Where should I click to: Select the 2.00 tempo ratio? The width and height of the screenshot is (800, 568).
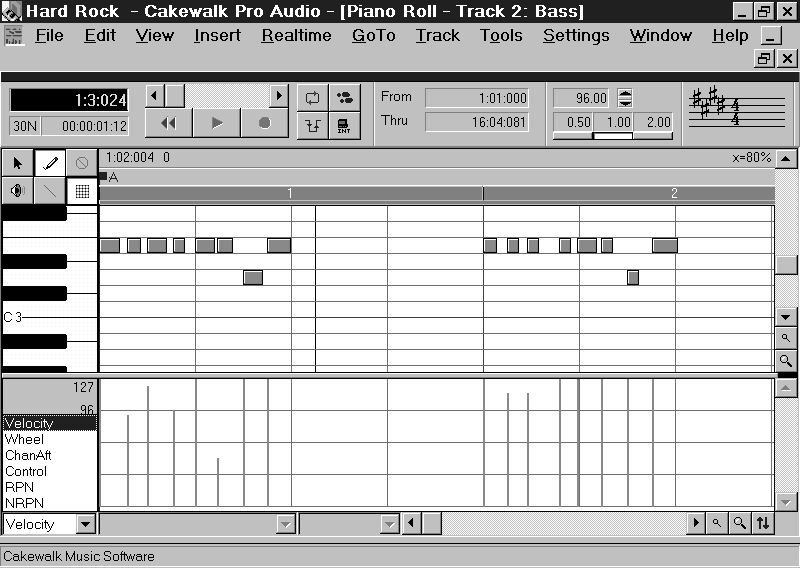(x=653, y=122)
